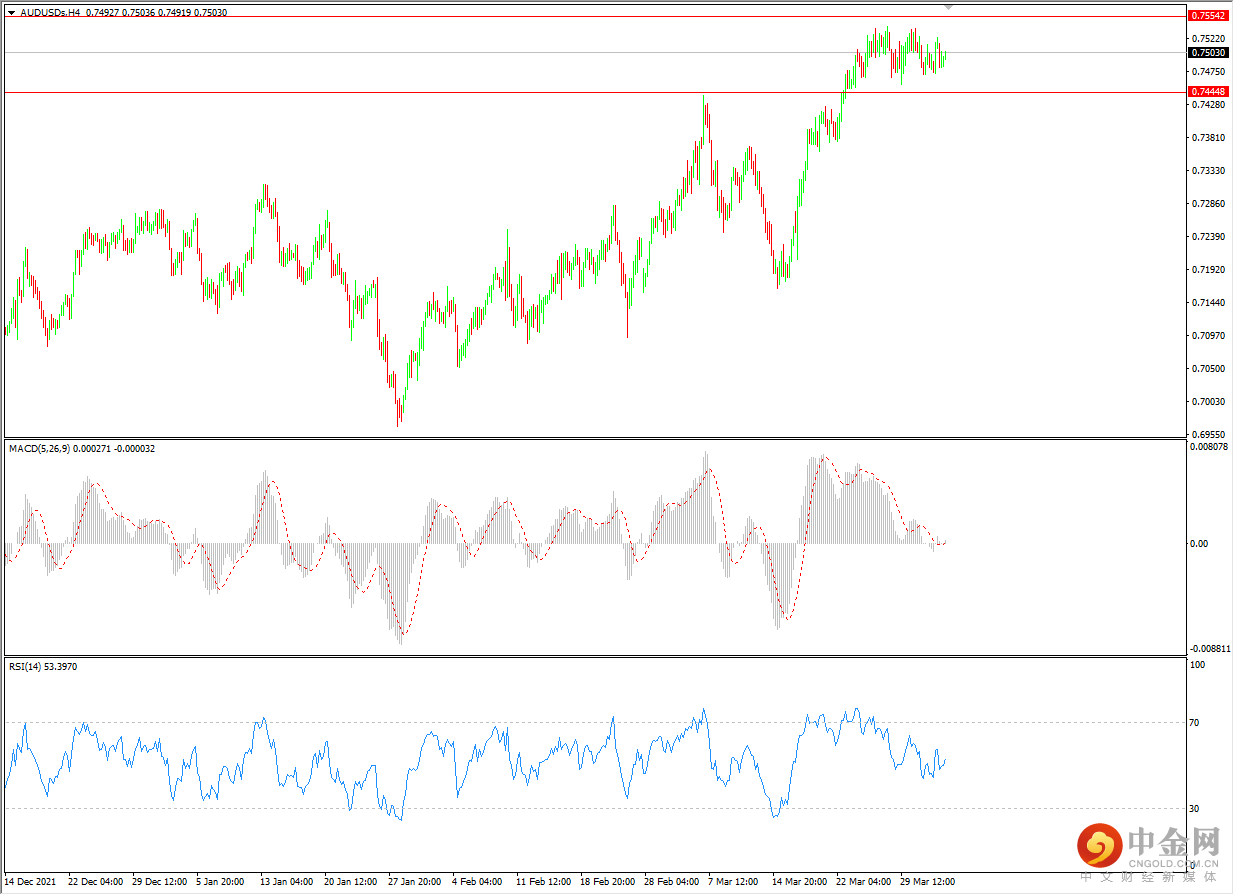The width and height of the screenshot is (1234, 895).
Task: Click the 0.70500 price scale value
Action: tap(1208, 369)
